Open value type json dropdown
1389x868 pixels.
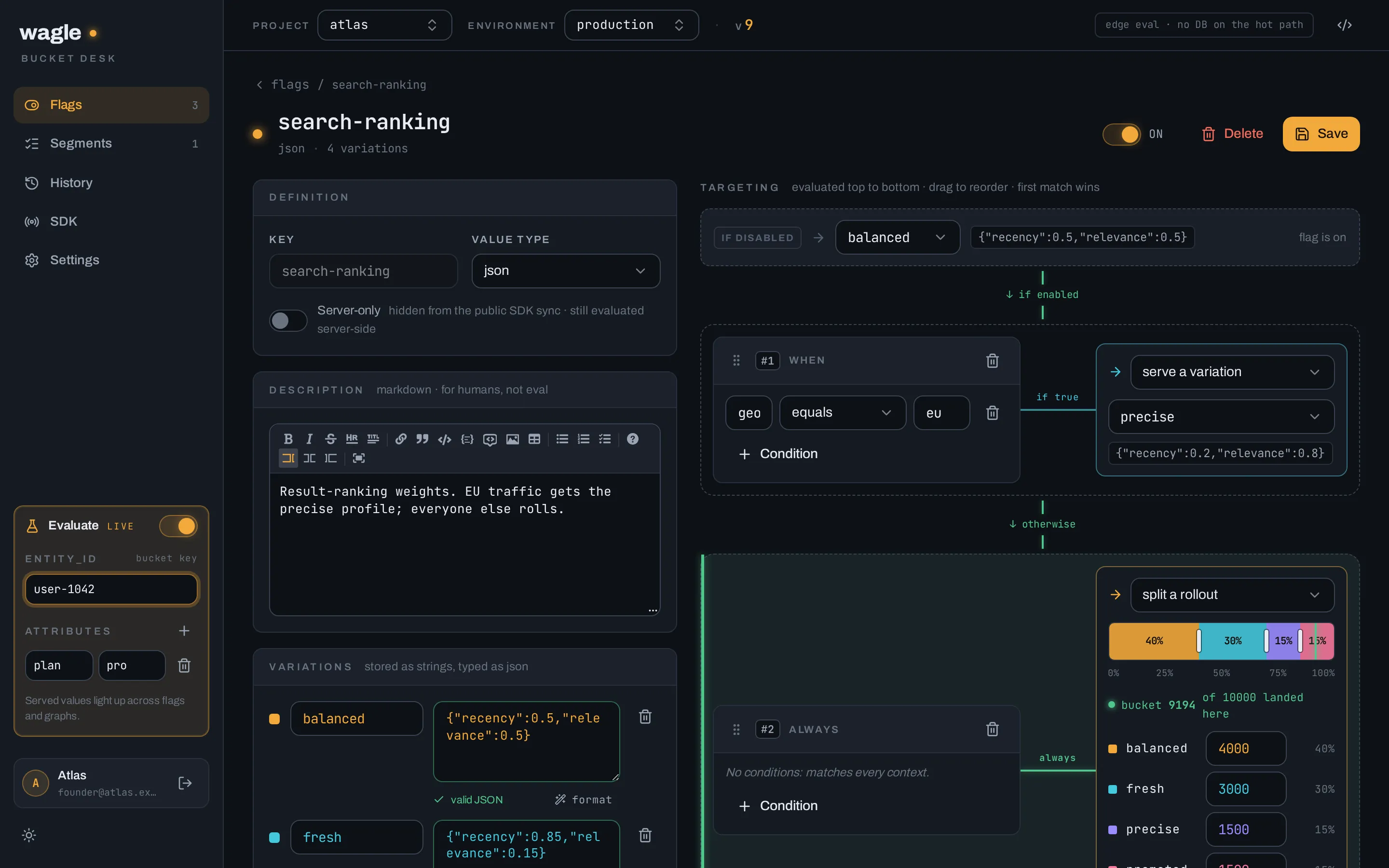[x=566, y=271]
